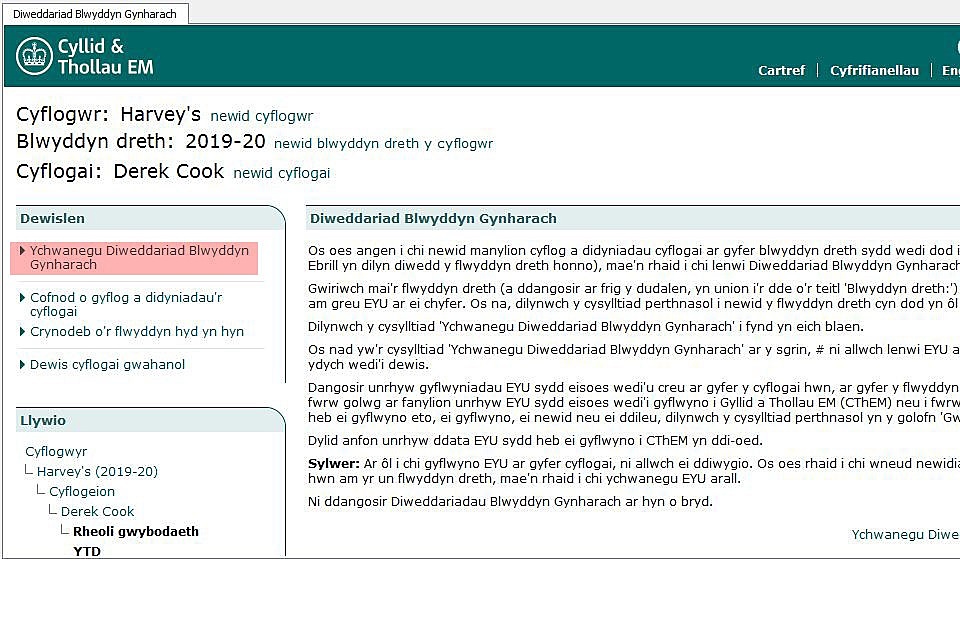Viewport: 960px width, 640px height.
Task: Open Cofnod o gyflog a didyniadau'r cyflogai
Action: 125,304
